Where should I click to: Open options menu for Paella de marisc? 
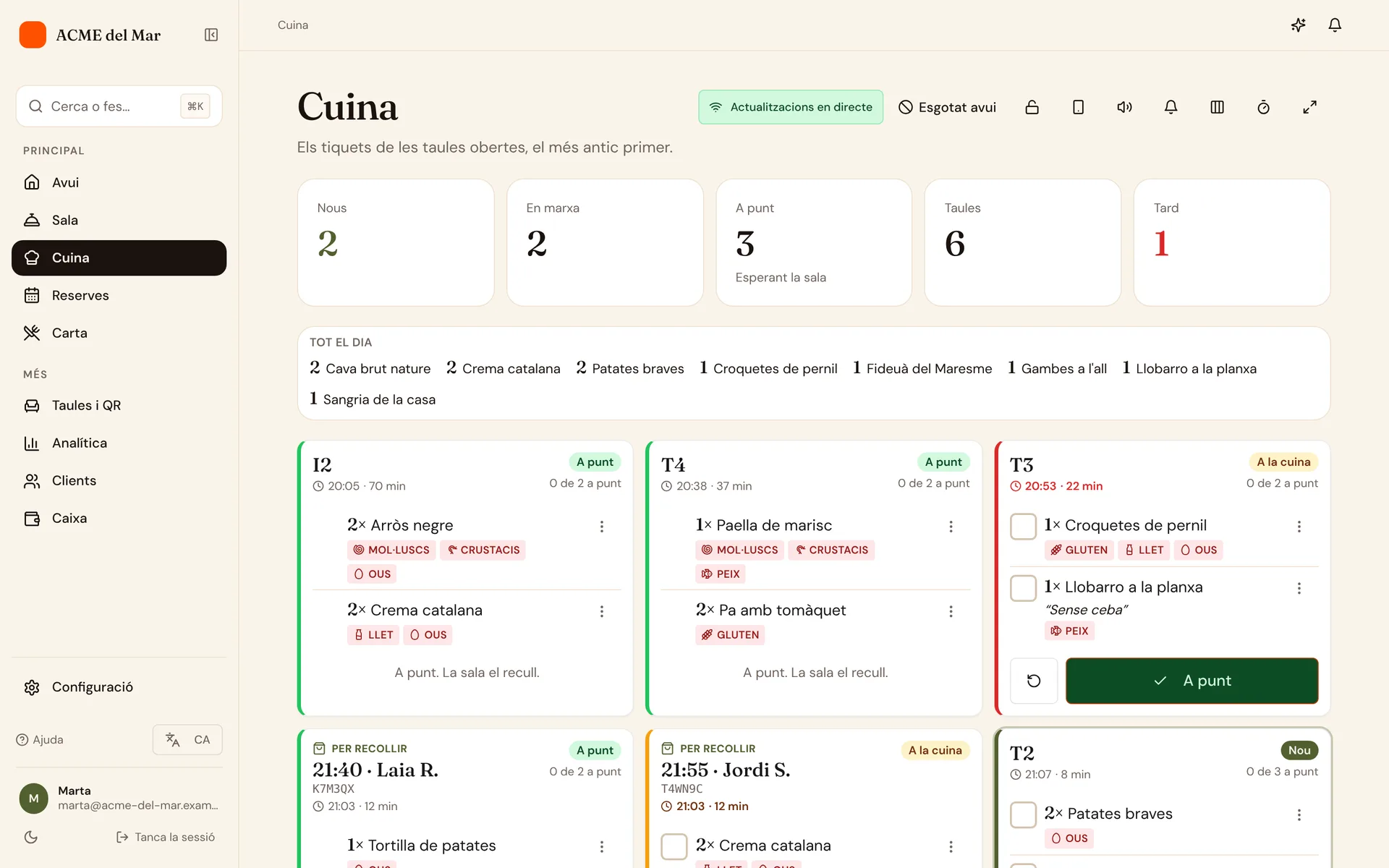[x=951, y=527]
